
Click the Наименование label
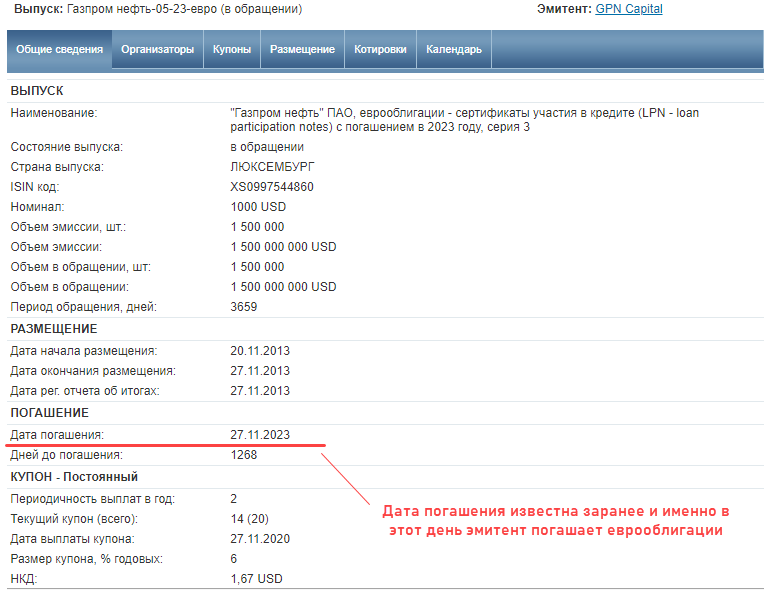click(x=54, y=113)
